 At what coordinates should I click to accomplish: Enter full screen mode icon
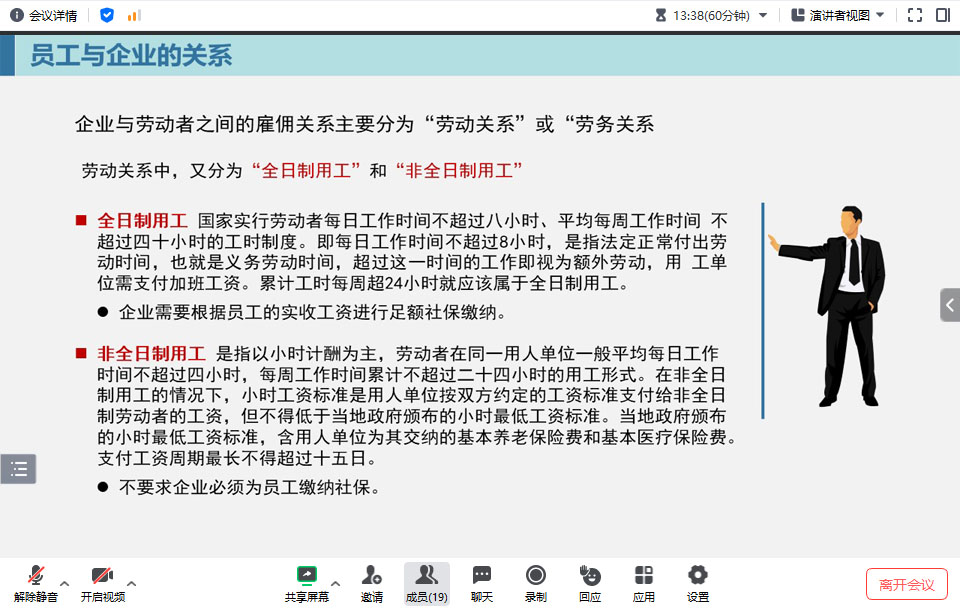point(915,15)
